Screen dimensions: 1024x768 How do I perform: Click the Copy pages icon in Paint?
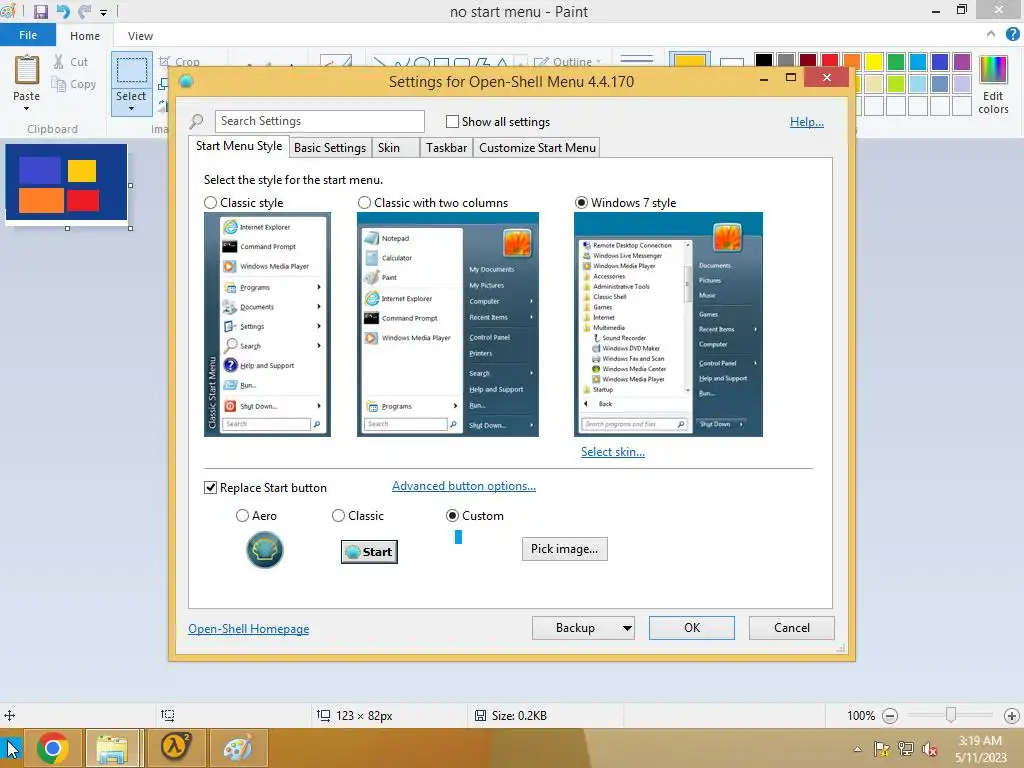click(59, 84)
